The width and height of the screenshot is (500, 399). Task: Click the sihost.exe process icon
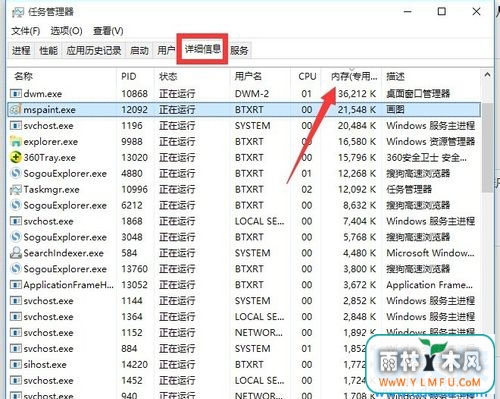tap(15, 364)
